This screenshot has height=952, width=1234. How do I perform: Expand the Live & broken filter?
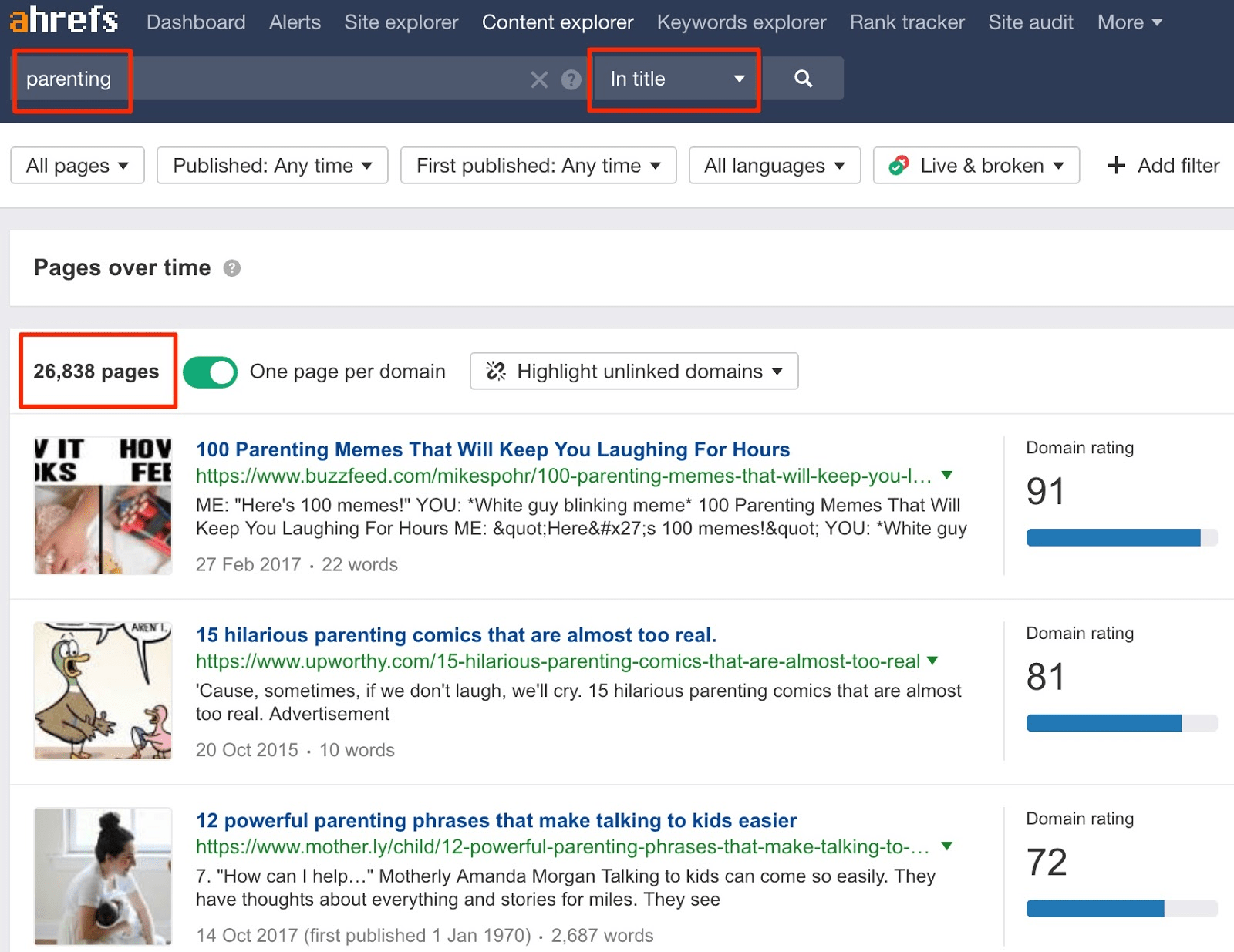pyautogui.click(x=976, y=166)
